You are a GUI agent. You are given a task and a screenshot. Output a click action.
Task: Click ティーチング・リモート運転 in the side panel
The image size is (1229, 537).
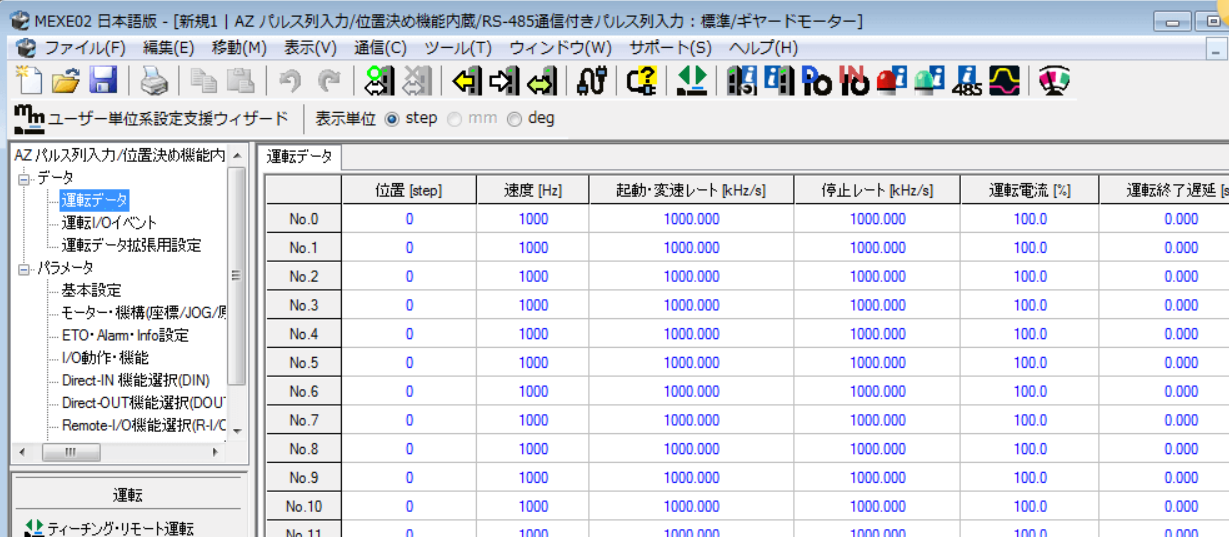click(x=120, y=528)
